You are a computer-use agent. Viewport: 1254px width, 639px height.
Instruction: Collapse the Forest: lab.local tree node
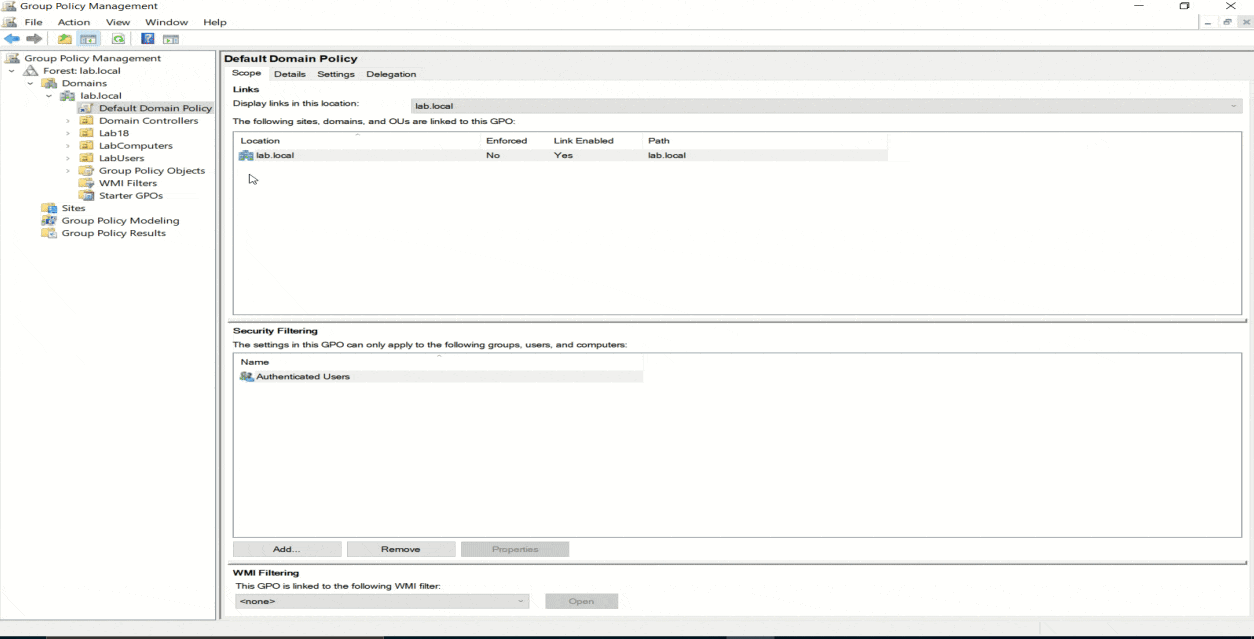tap(12, 71)
